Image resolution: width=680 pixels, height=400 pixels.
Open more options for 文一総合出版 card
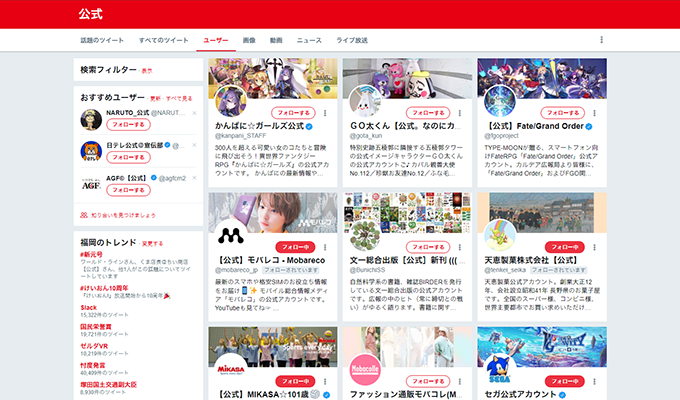[x=460, y=247]
